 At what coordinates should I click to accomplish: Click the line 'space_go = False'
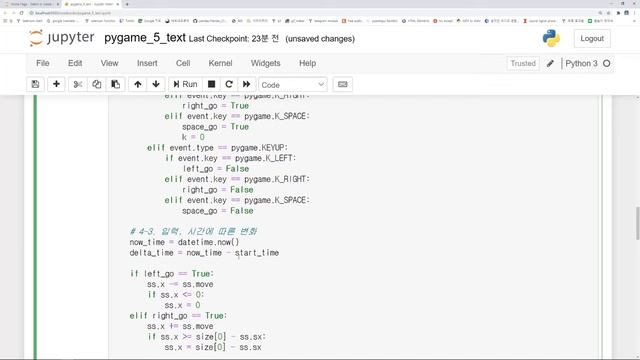[218, 211]
